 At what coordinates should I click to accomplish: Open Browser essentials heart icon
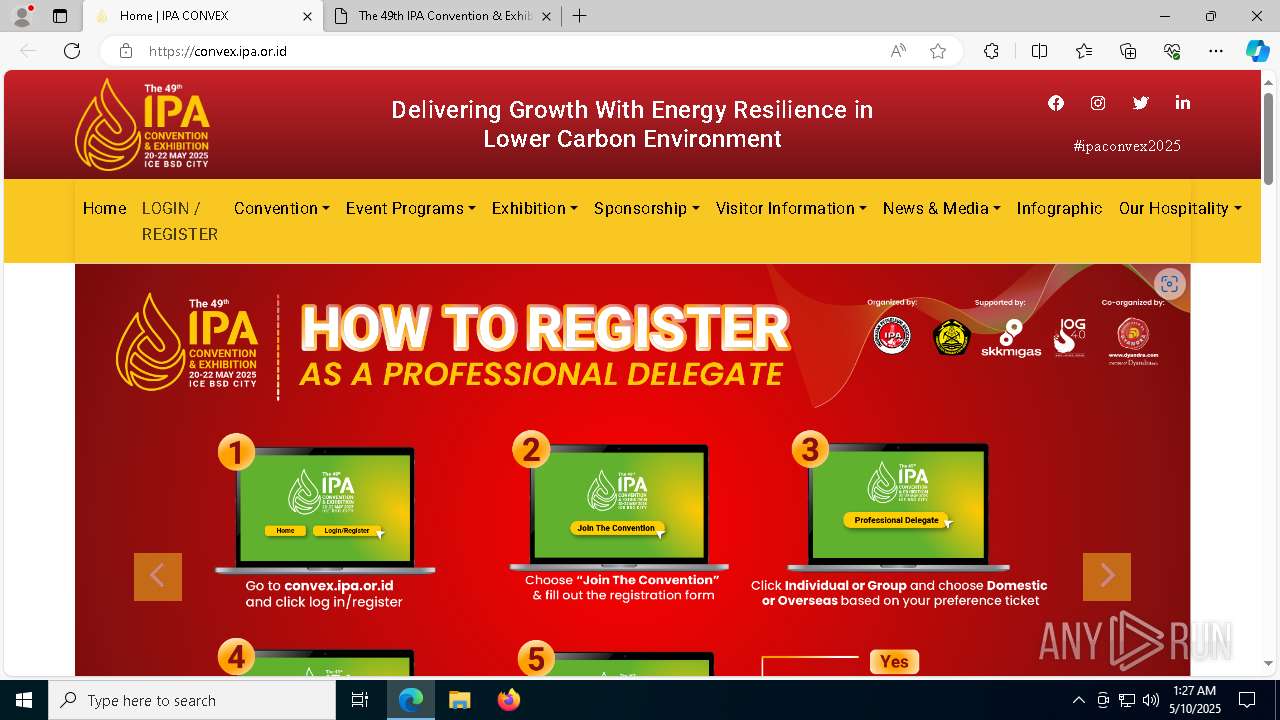point(1172,51)
